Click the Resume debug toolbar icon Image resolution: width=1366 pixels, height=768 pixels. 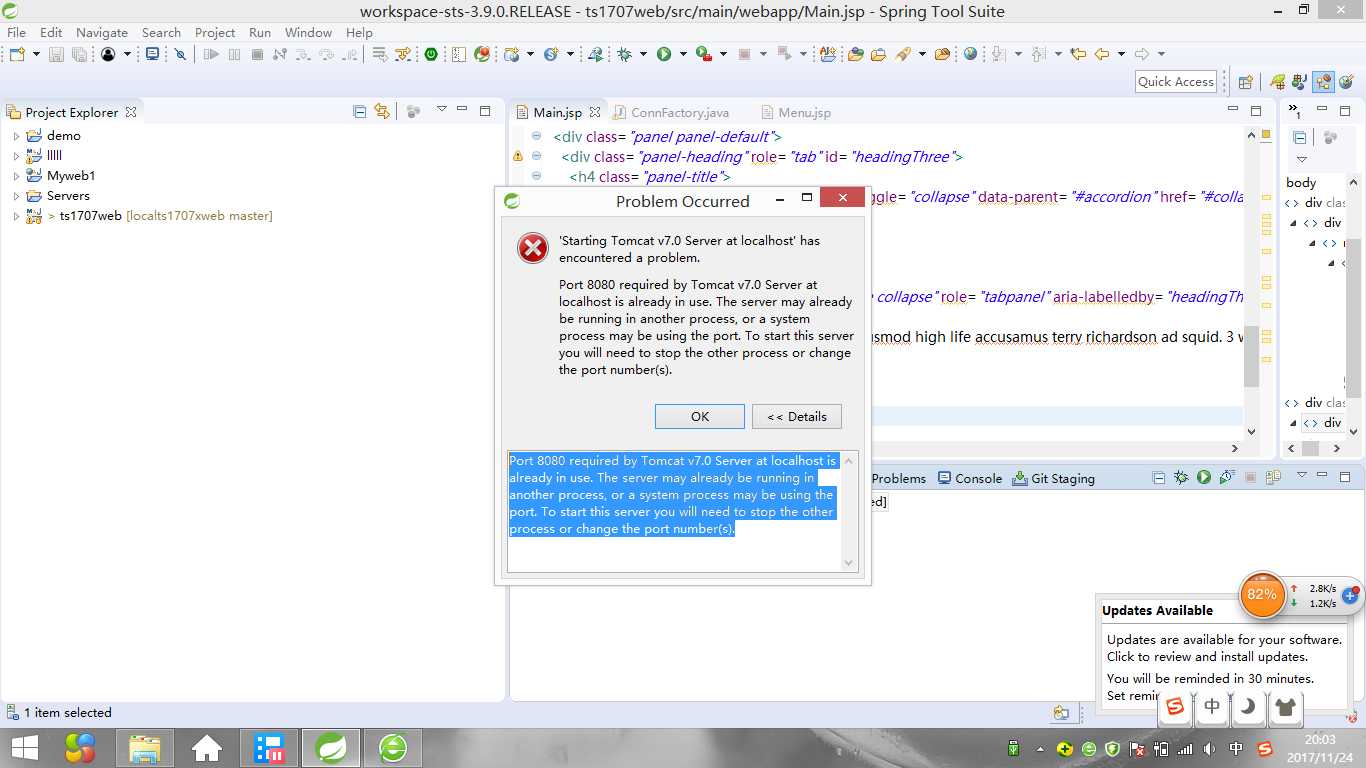click(x=211, y=54)
